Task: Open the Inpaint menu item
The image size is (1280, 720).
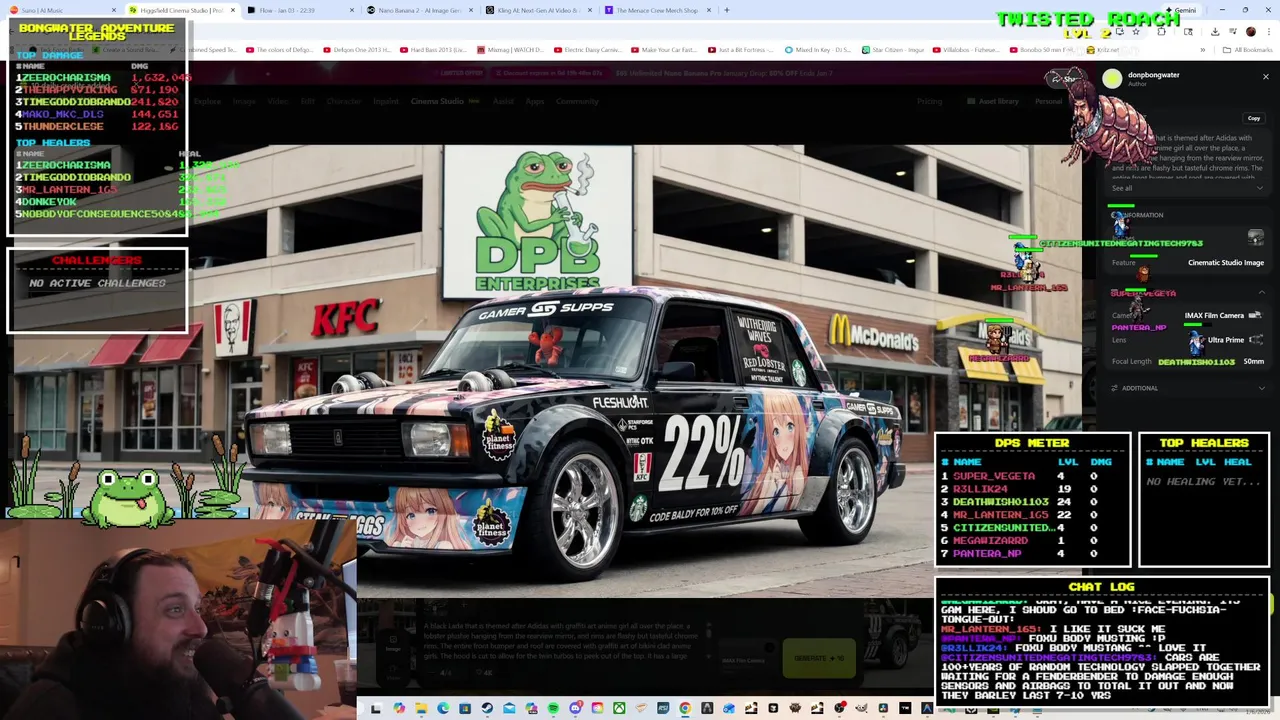Action: pos(386,101)
